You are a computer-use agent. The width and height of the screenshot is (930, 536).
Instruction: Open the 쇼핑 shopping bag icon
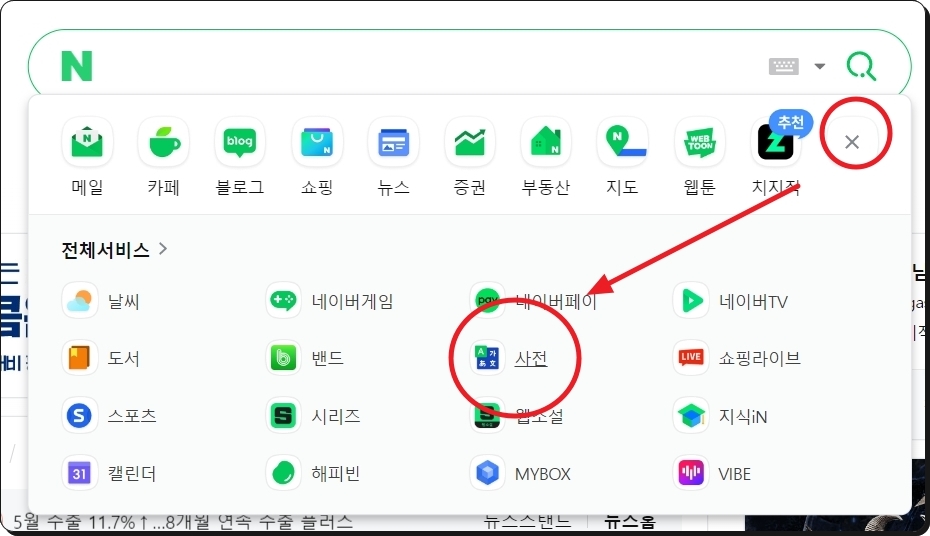(x=317, y=142)
